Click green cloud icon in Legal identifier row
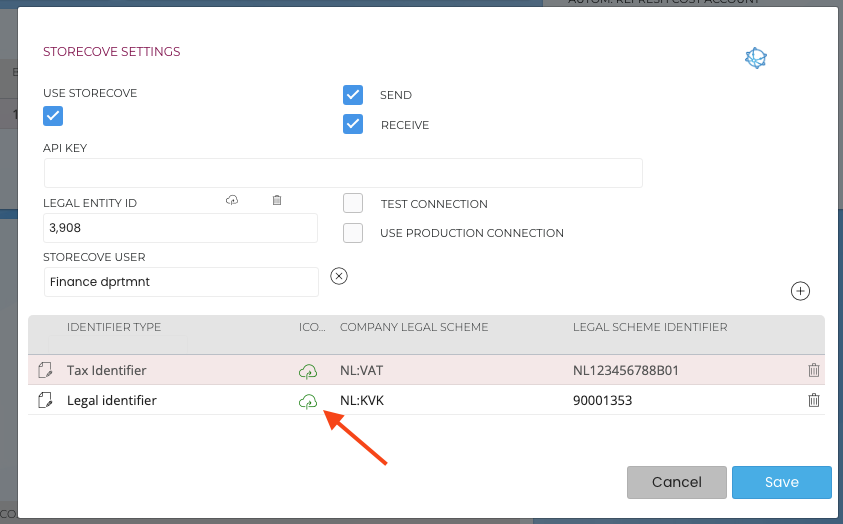The width and height of the screenshot is (843, 524). 308,402
